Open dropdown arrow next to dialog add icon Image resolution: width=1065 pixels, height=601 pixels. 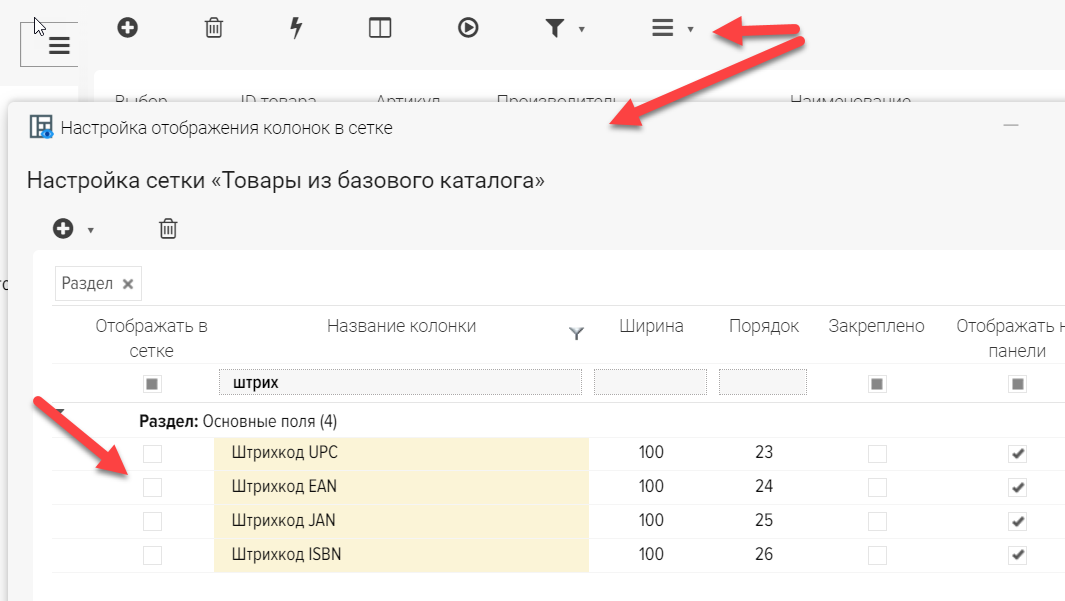pyautogui.click(x=90, y=230)
